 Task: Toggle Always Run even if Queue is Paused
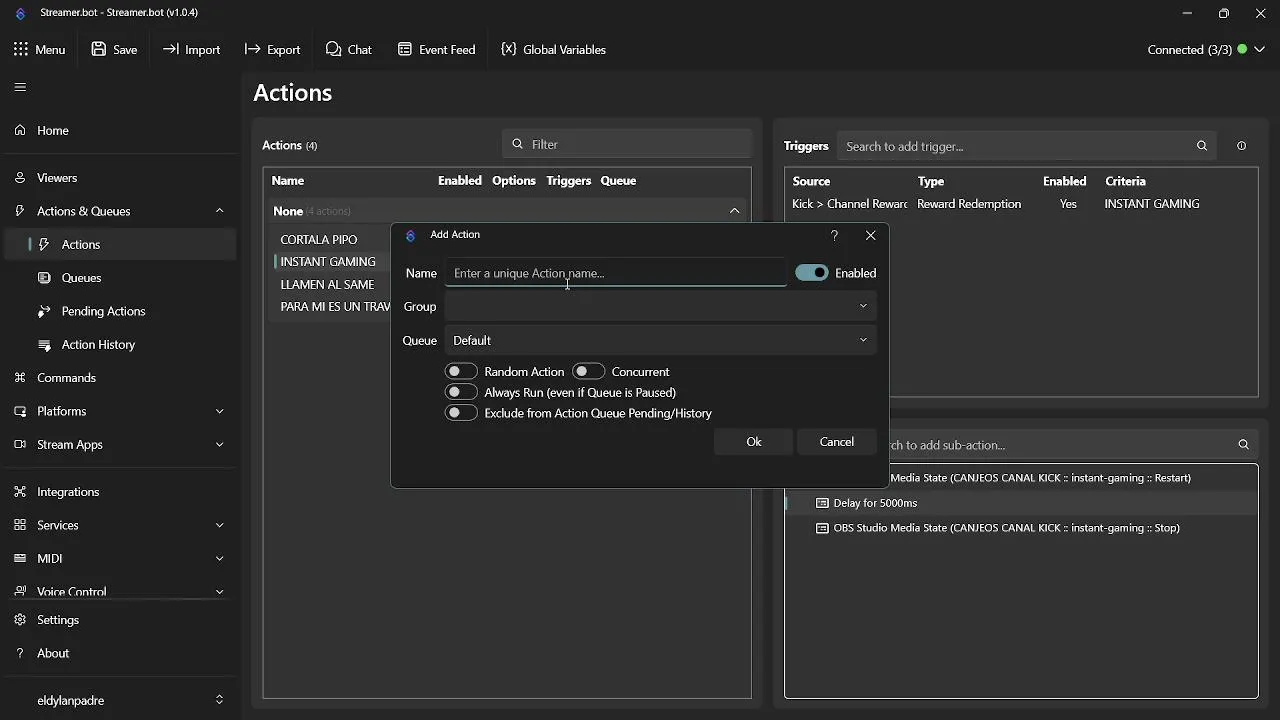click(x=461, y=392)
